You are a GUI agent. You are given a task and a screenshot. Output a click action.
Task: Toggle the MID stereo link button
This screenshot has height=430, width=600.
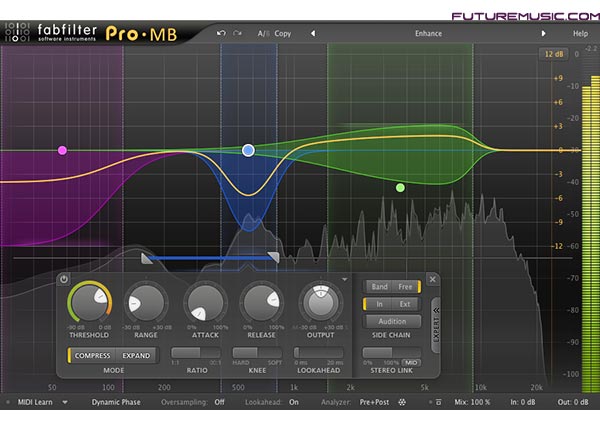click(x=411, y=362)
